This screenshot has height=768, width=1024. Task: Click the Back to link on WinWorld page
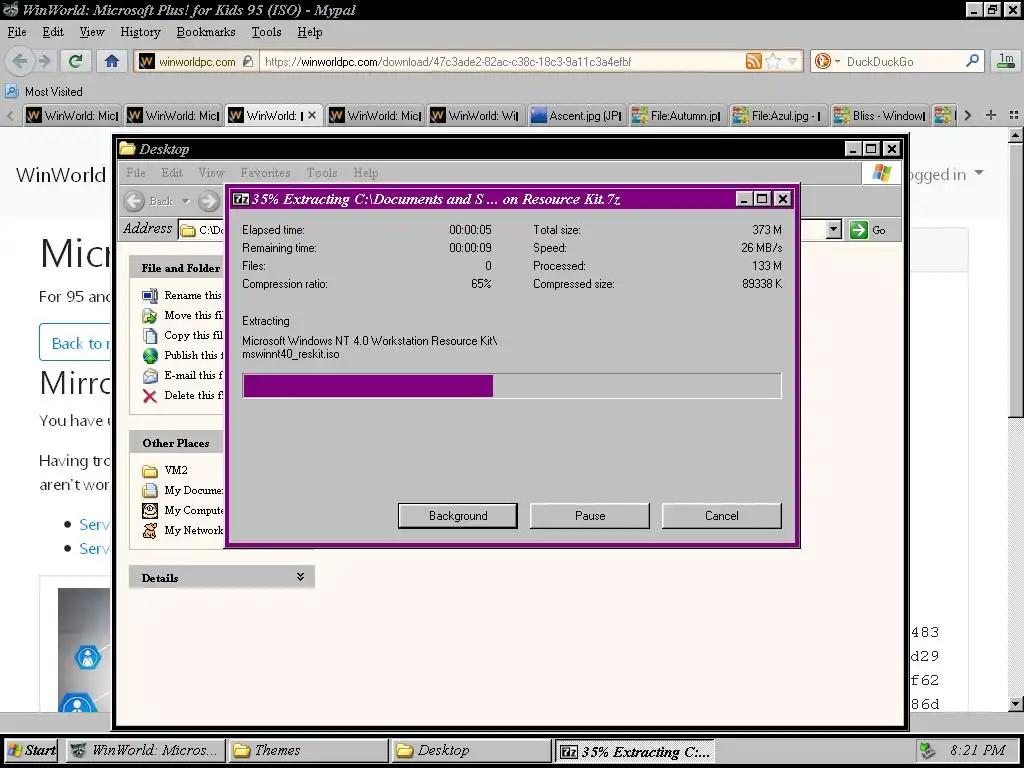(x=74, y=344)
